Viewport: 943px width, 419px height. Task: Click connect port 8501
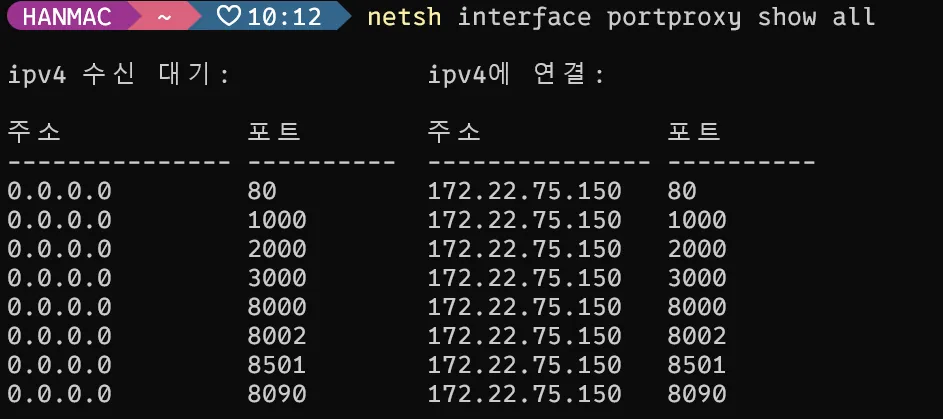696,365
